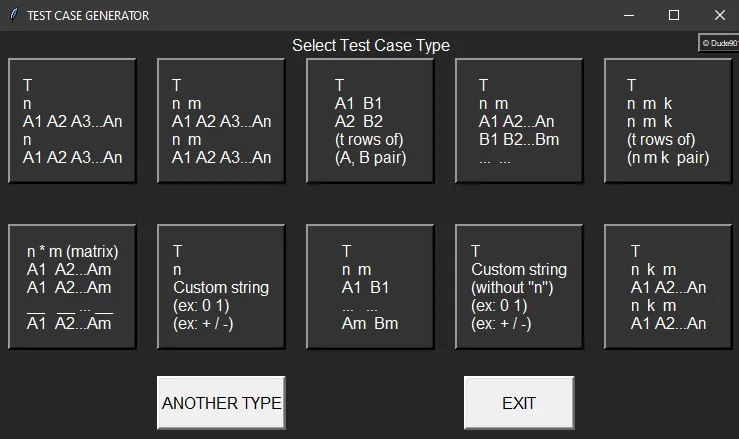Select the n k m array test case type

(x=668, y=287)
